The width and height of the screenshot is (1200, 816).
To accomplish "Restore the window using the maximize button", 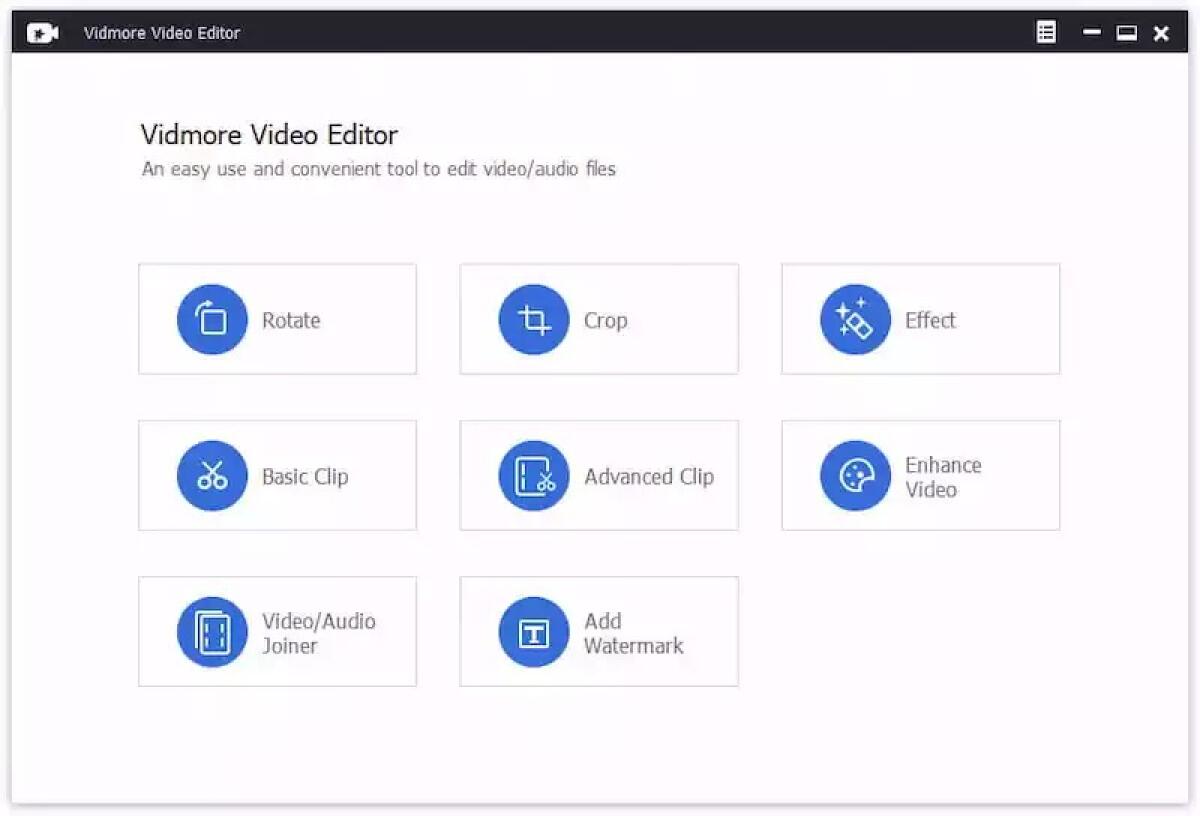I will (1126, 32).
